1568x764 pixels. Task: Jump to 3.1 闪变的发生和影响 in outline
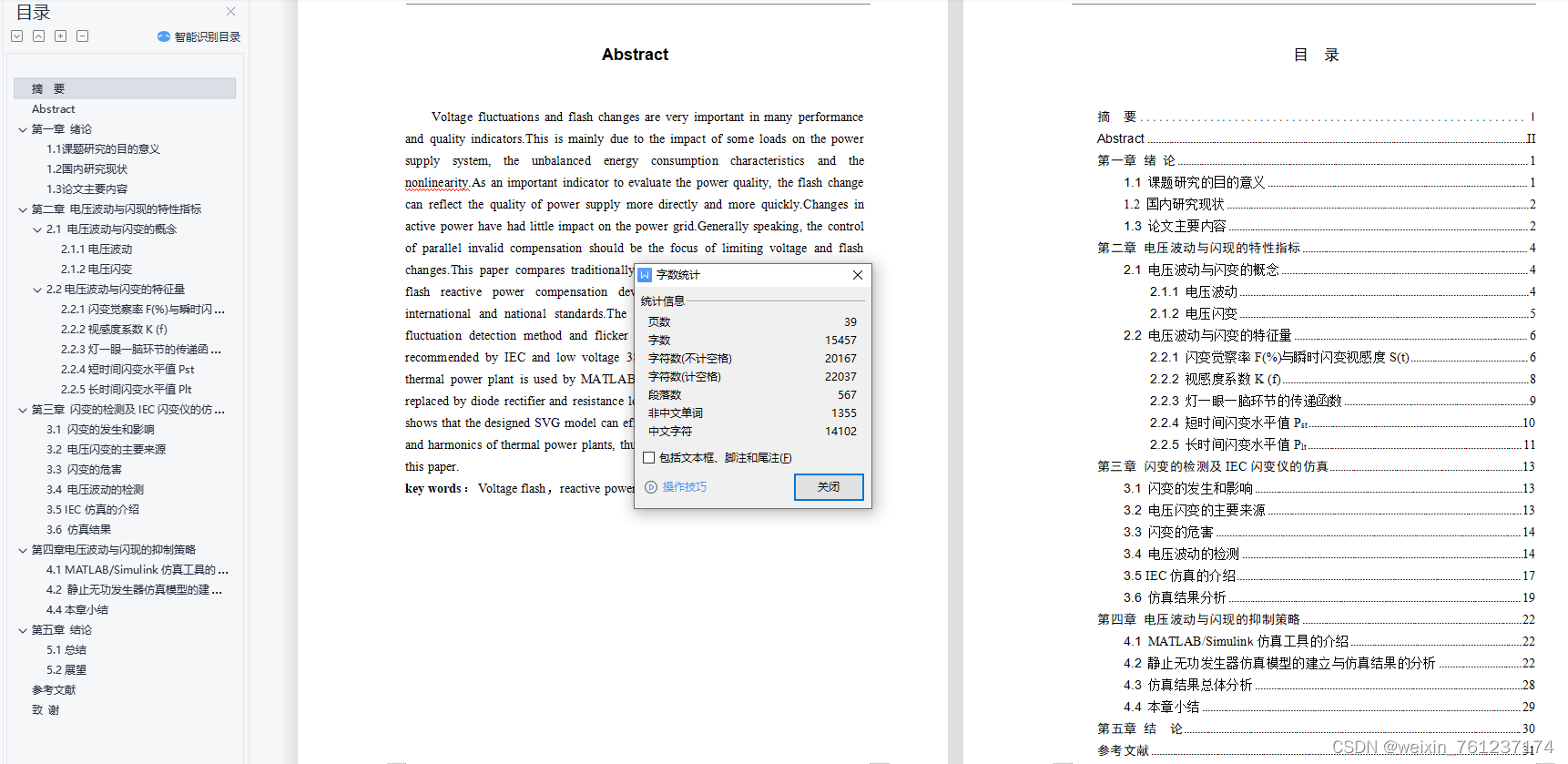(100, 430)
